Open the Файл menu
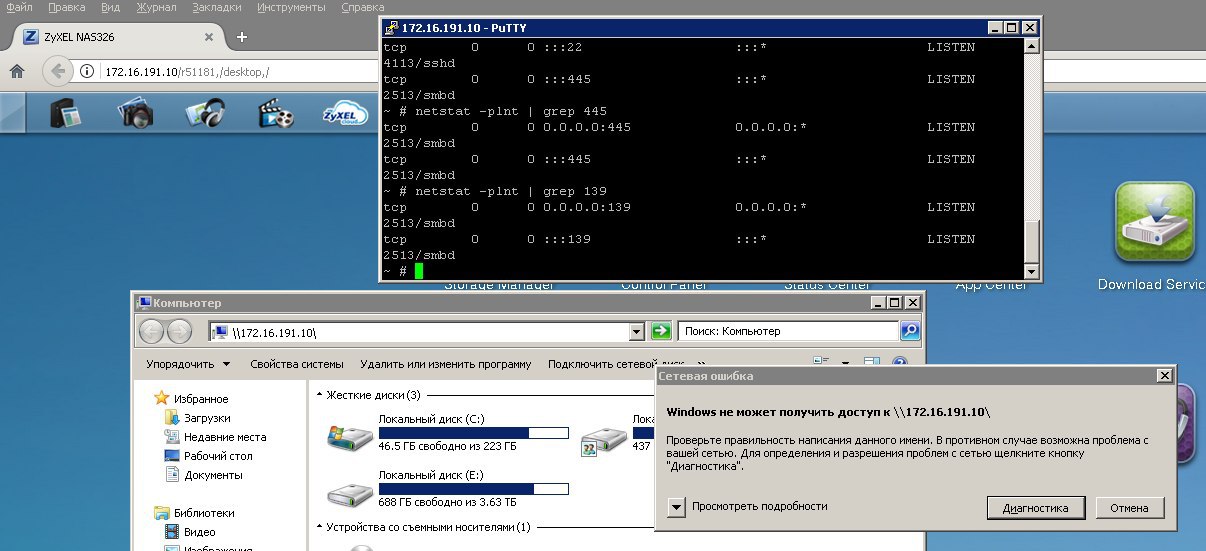The image size is (1206, 551). [19, 7]
